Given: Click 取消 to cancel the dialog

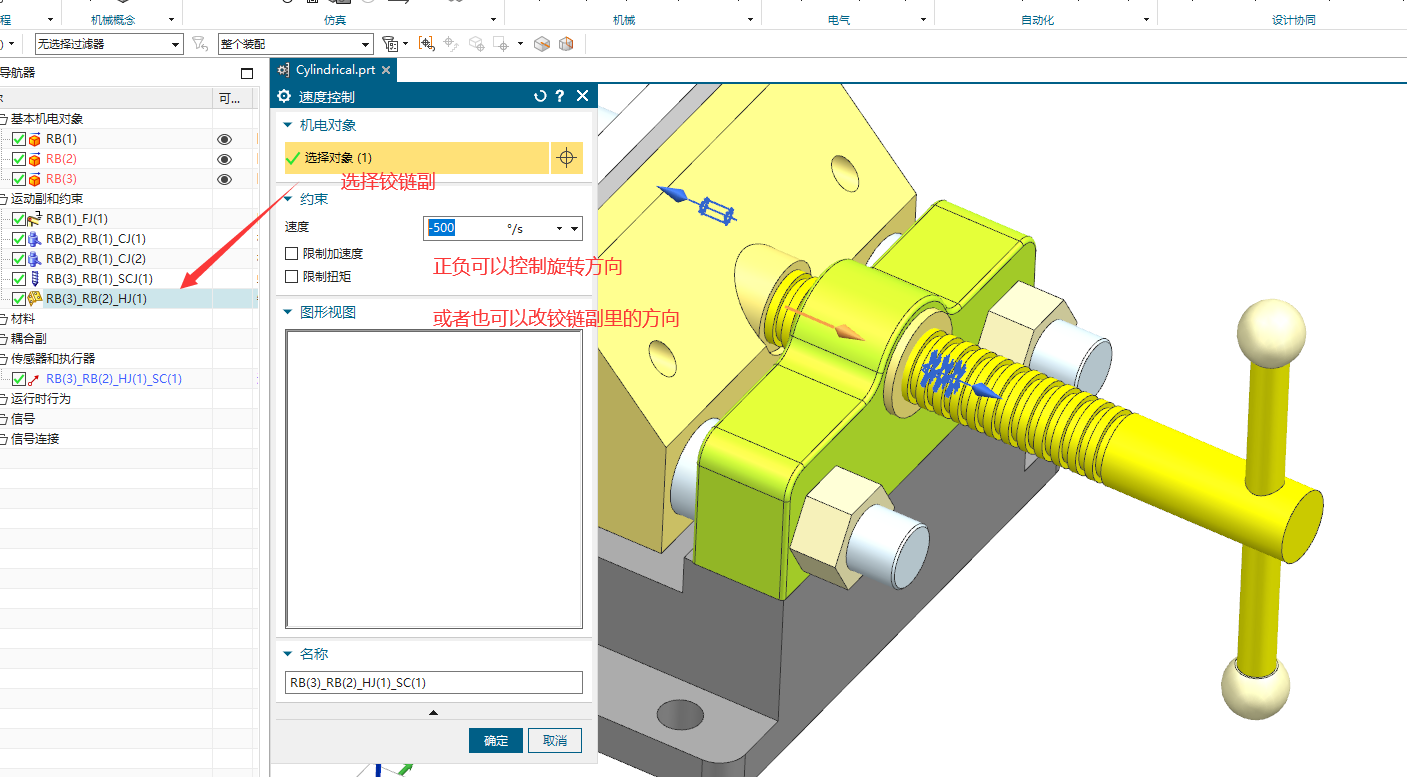Looking at the screenshot, I should pos(555,741).
